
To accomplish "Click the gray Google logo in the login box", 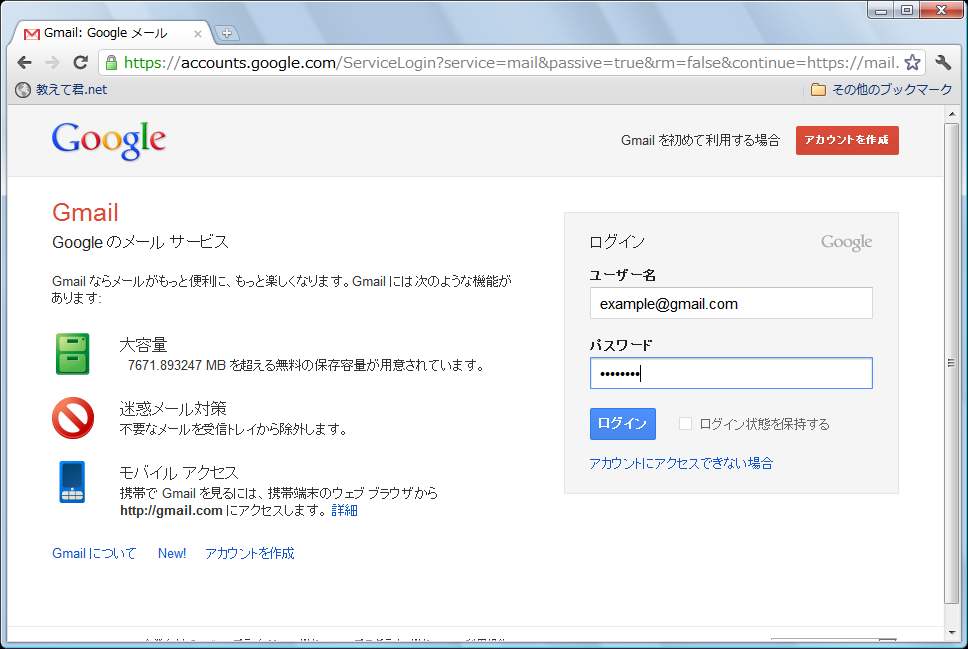I will pos(846,242).
